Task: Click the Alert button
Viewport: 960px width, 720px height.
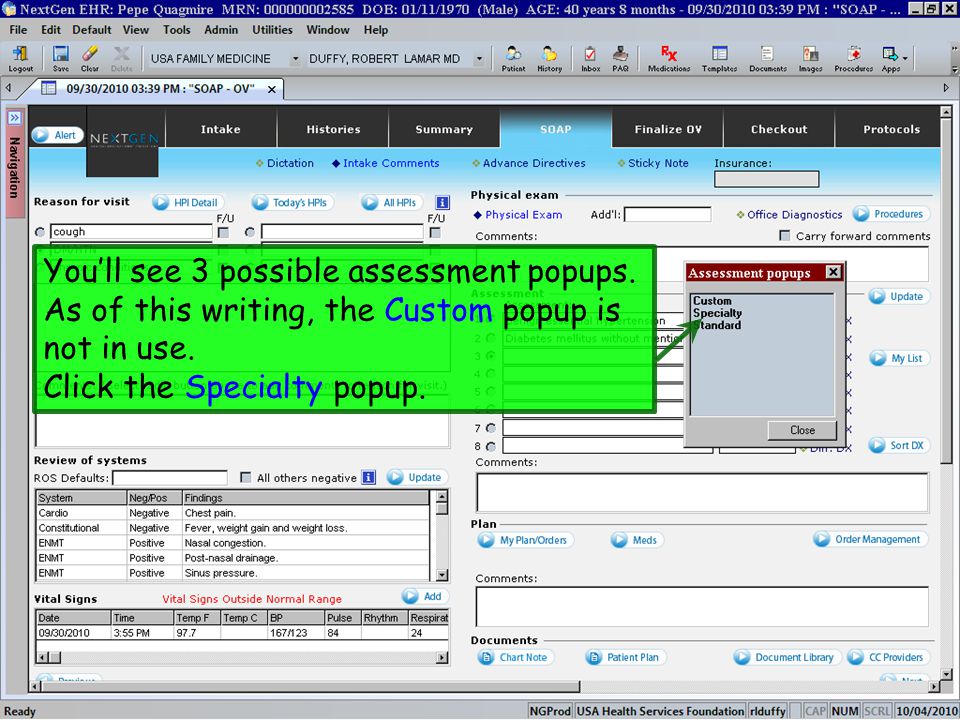Action: pyautogui.click(x=58, y=135)
